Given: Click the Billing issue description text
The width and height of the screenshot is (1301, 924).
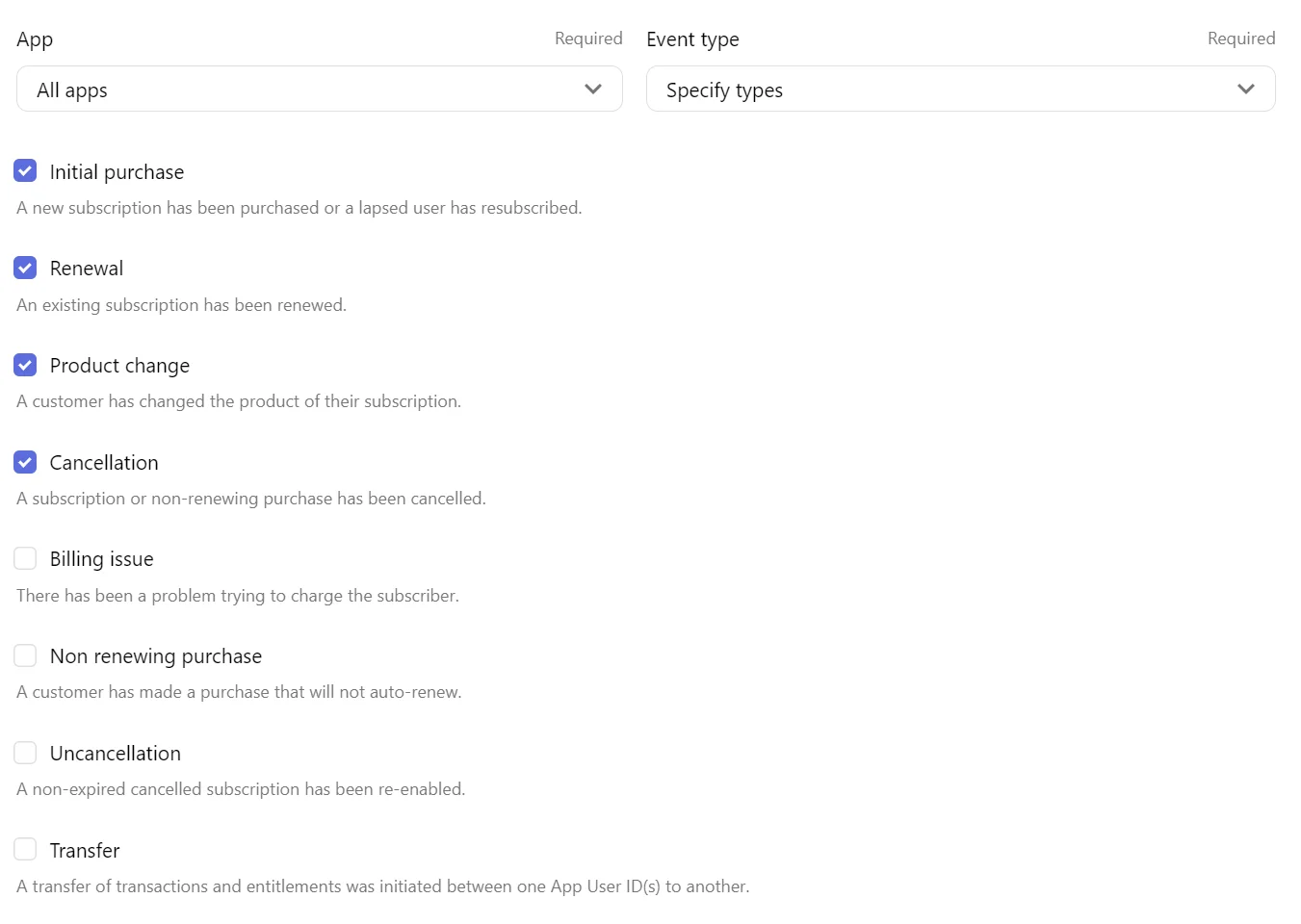Looking at the screenshot, I should point(238,596).
